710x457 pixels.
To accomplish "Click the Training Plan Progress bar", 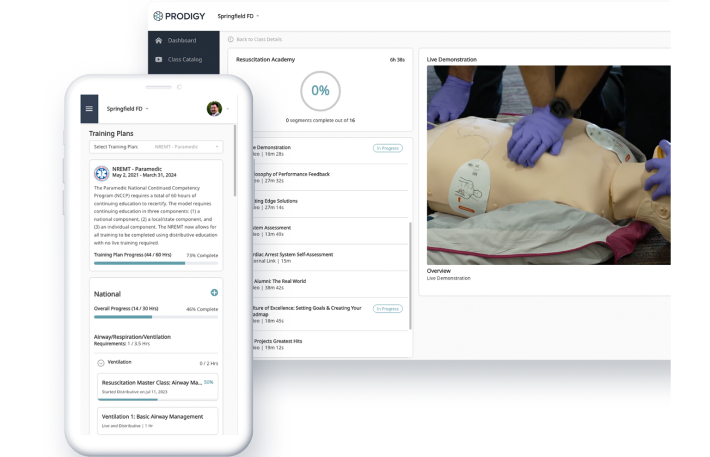I will pos(156,263).
